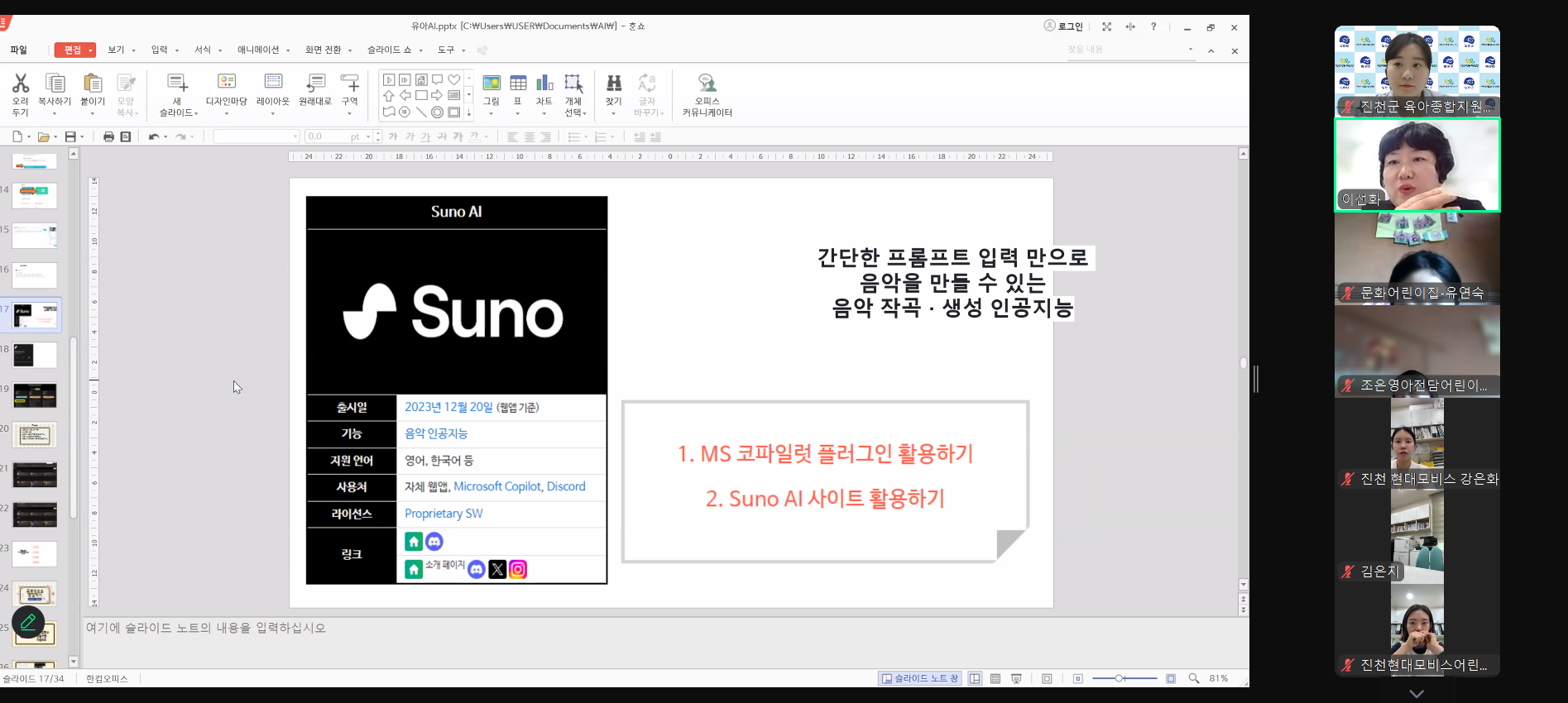The width and height of the screenshot is (1568, 703).
Task: Click the Cut (오려 두기) scissors icon
Action: pyautogui.click(x=21, y=83)
